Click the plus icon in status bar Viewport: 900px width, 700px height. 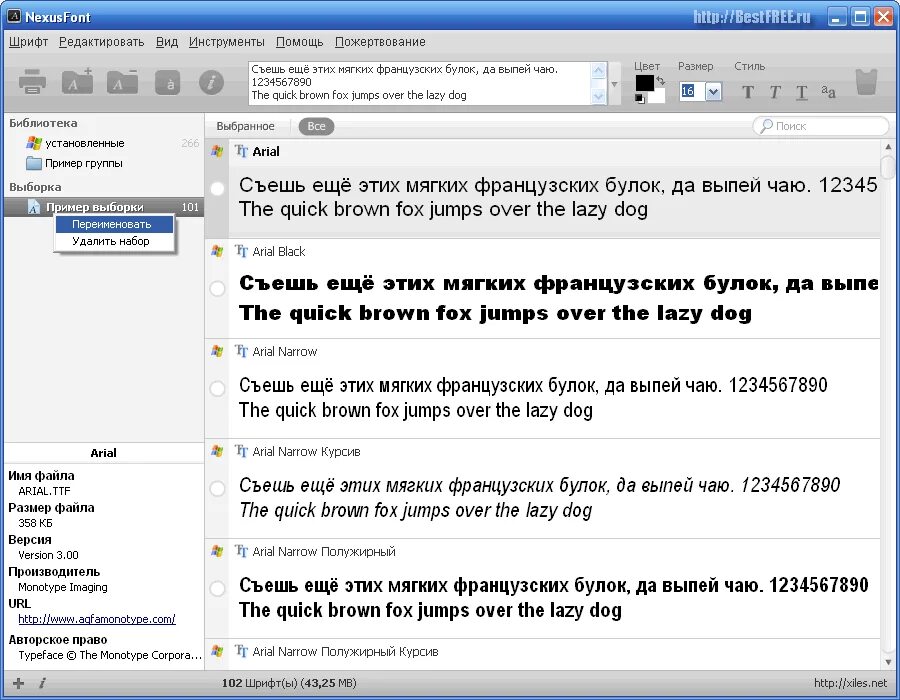[18, 683]
